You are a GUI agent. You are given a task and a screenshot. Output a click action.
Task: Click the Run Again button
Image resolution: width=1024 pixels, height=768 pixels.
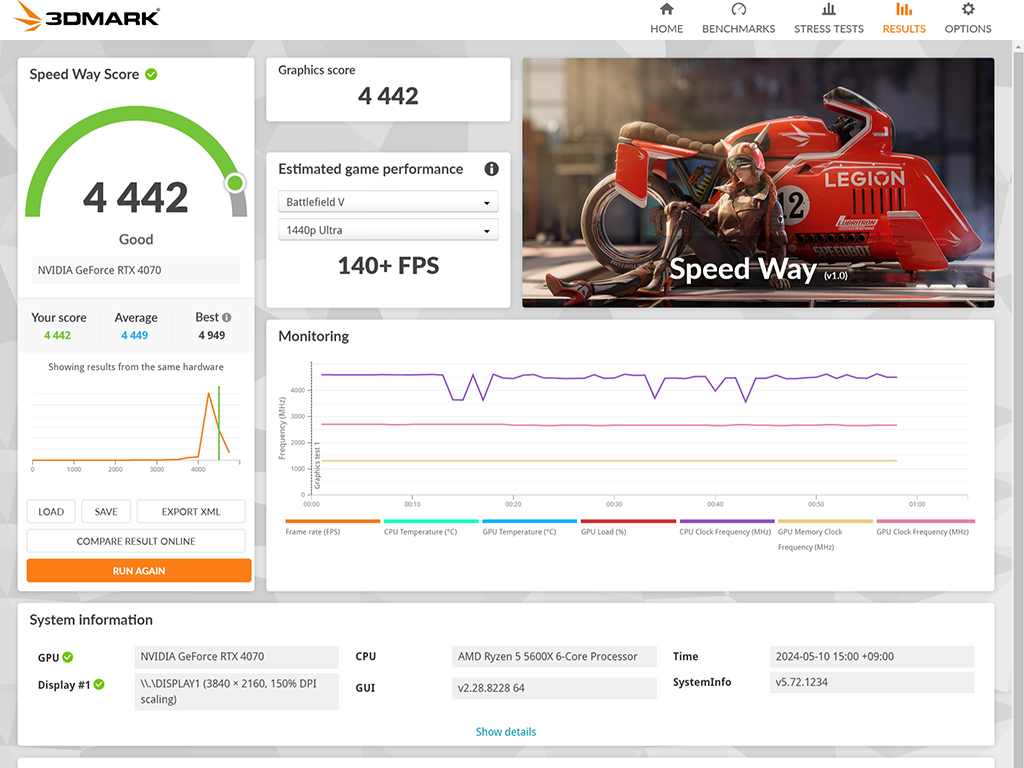click(x=138, y=571)
